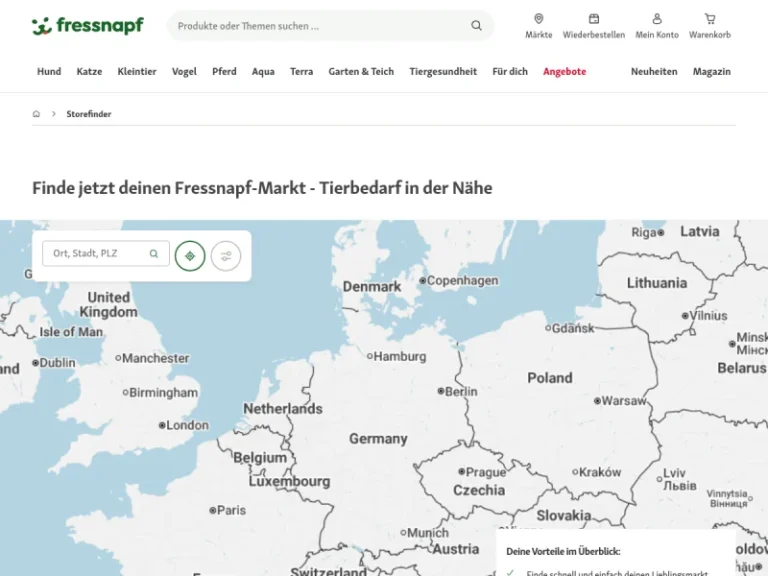Click the Netherlands label on map
This screenshot has height=576, width=768.
click(x=283, y=408)
